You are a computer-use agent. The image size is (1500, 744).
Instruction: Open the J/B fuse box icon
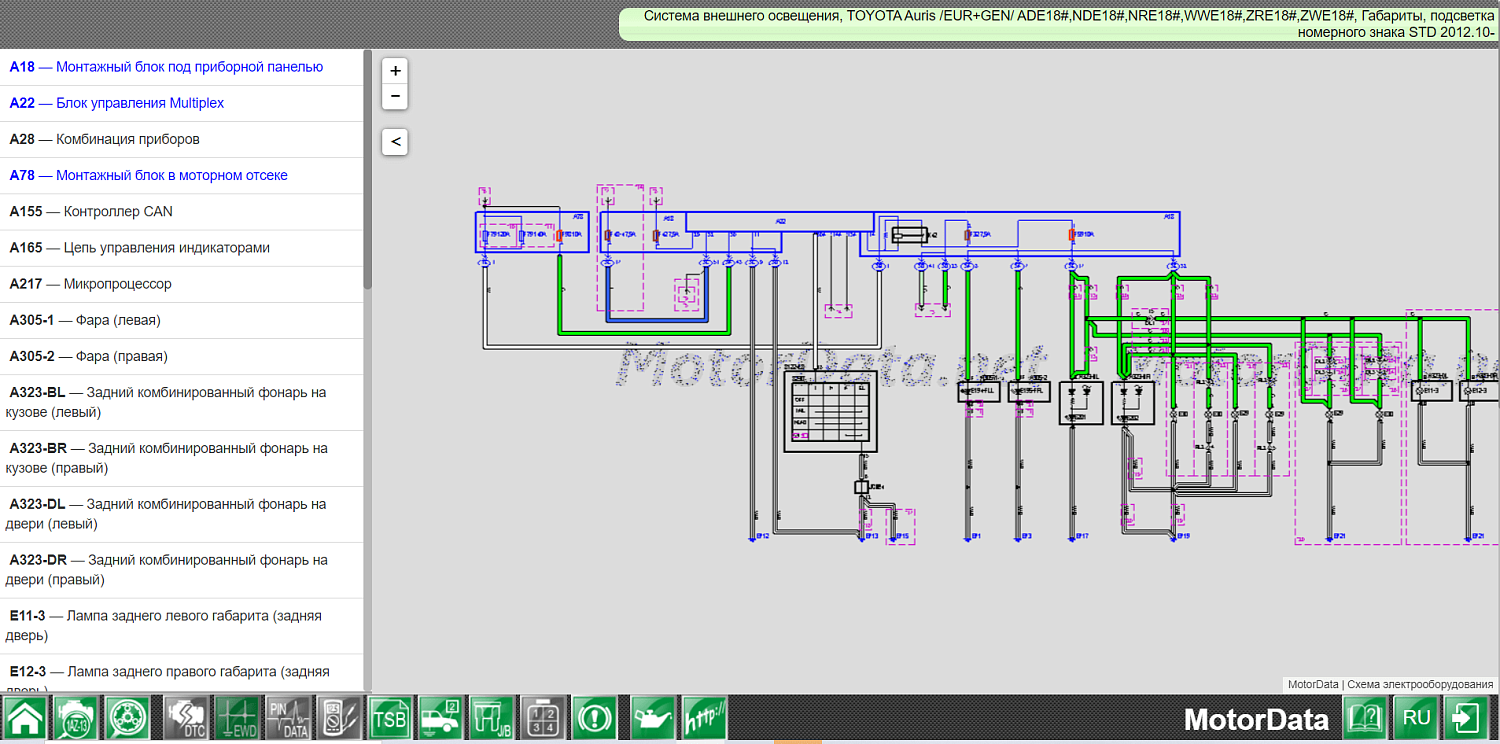(491, 719)
